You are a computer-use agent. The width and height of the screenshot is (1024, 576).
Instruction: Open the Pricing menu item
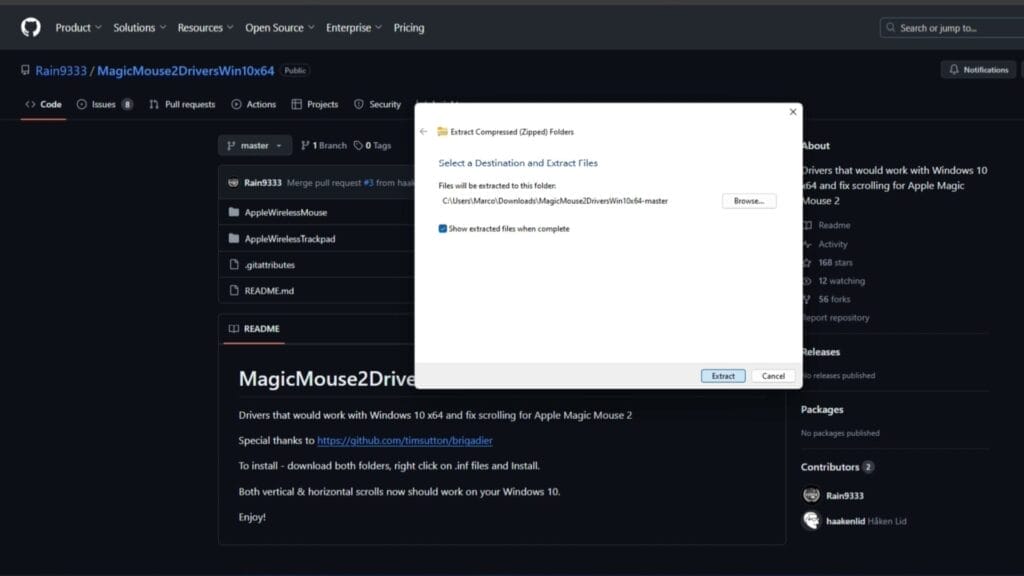click(x=409, y=27)
